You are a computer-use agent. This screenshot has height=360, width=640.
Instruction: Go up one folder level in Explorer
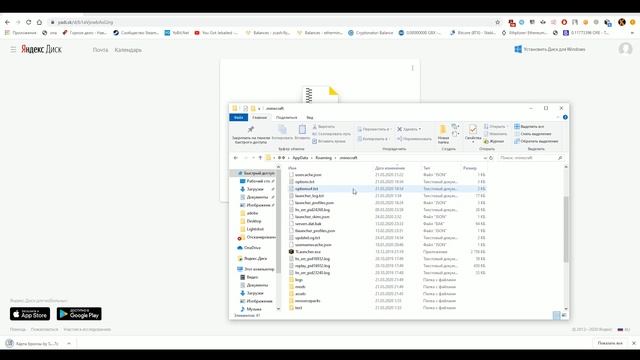[260, 158]
